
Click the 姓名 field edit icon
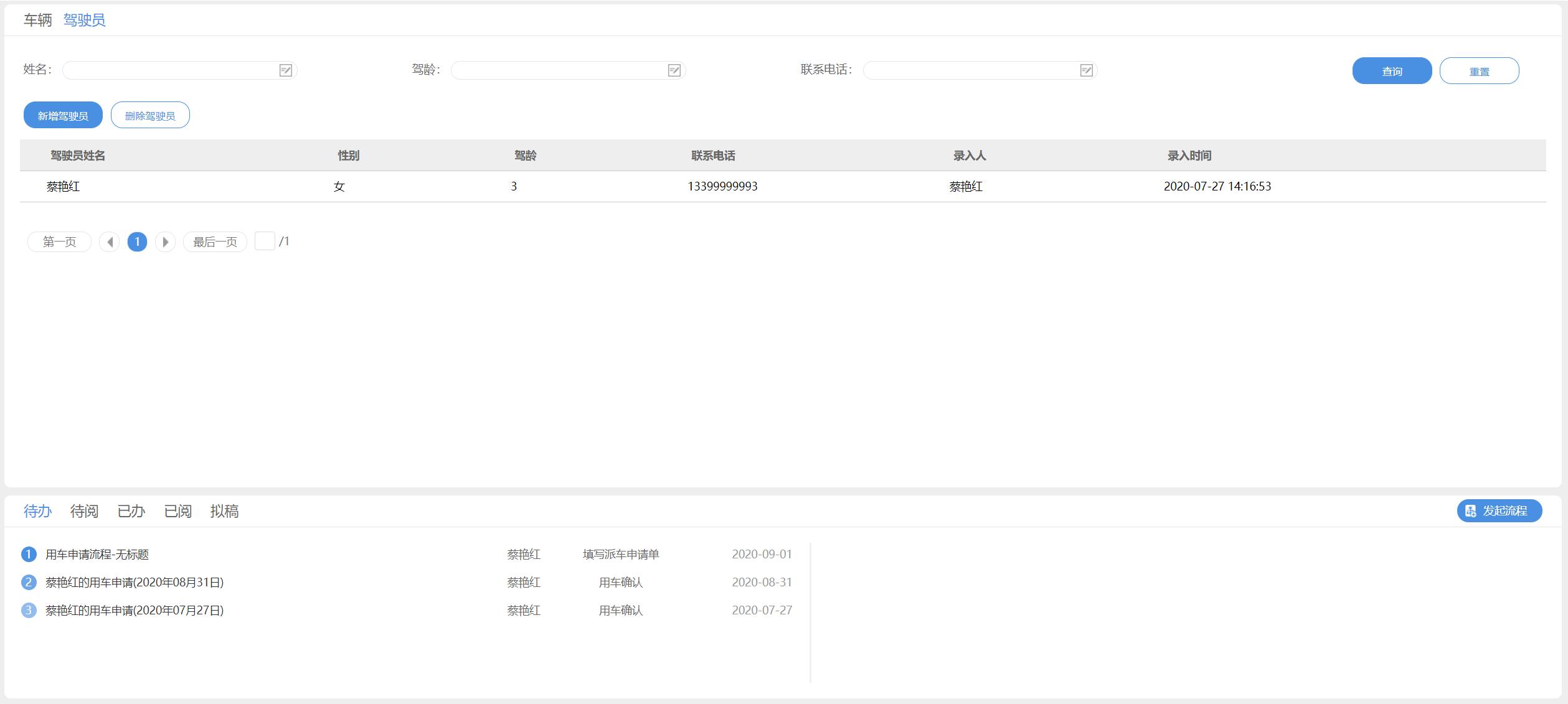click(x=285, y=70)
